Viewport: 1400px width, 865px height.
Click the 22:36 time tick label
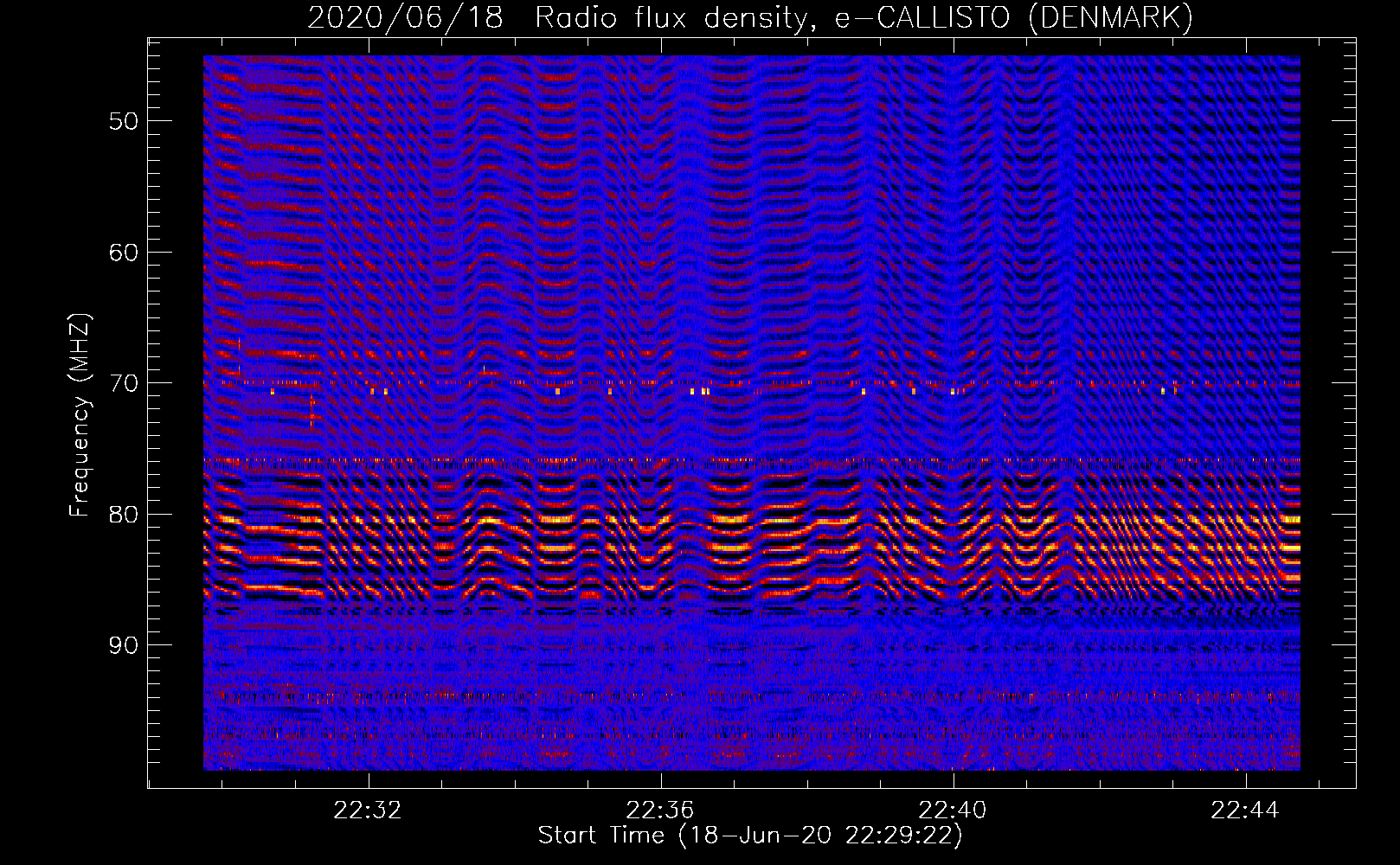point(660,811)
